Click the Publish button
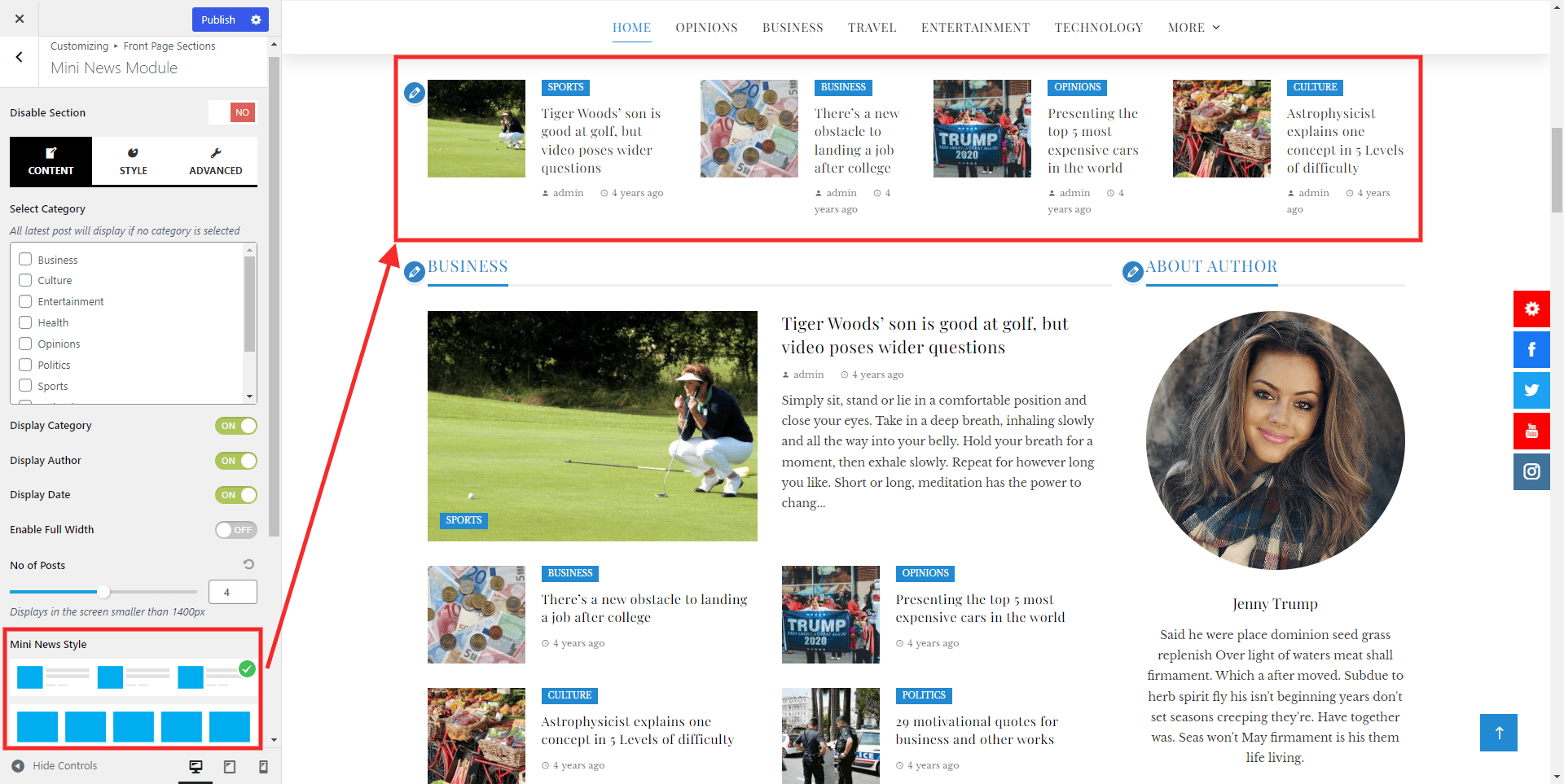 (218, 20)
